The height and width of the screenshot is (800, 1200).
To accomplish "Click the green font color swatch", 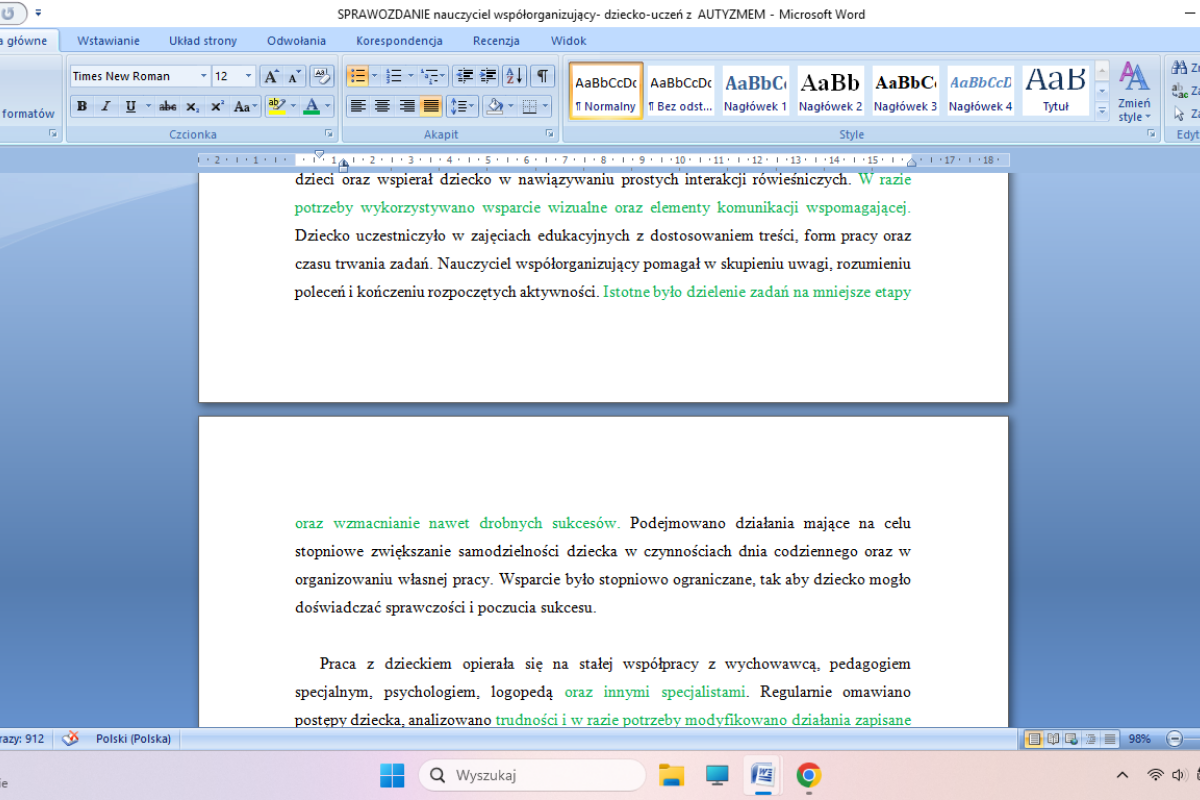I will coord(312,106).
